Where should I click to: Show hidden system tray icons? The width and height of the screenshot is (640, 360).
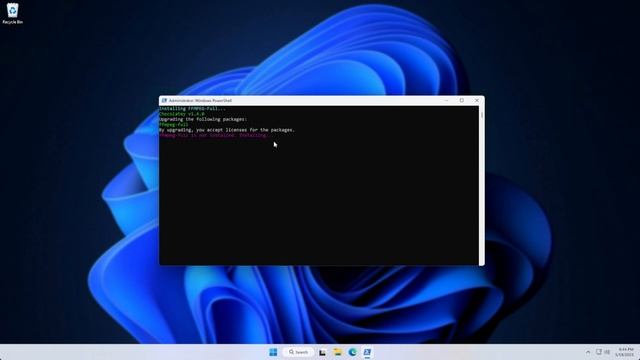coord(588,352)
